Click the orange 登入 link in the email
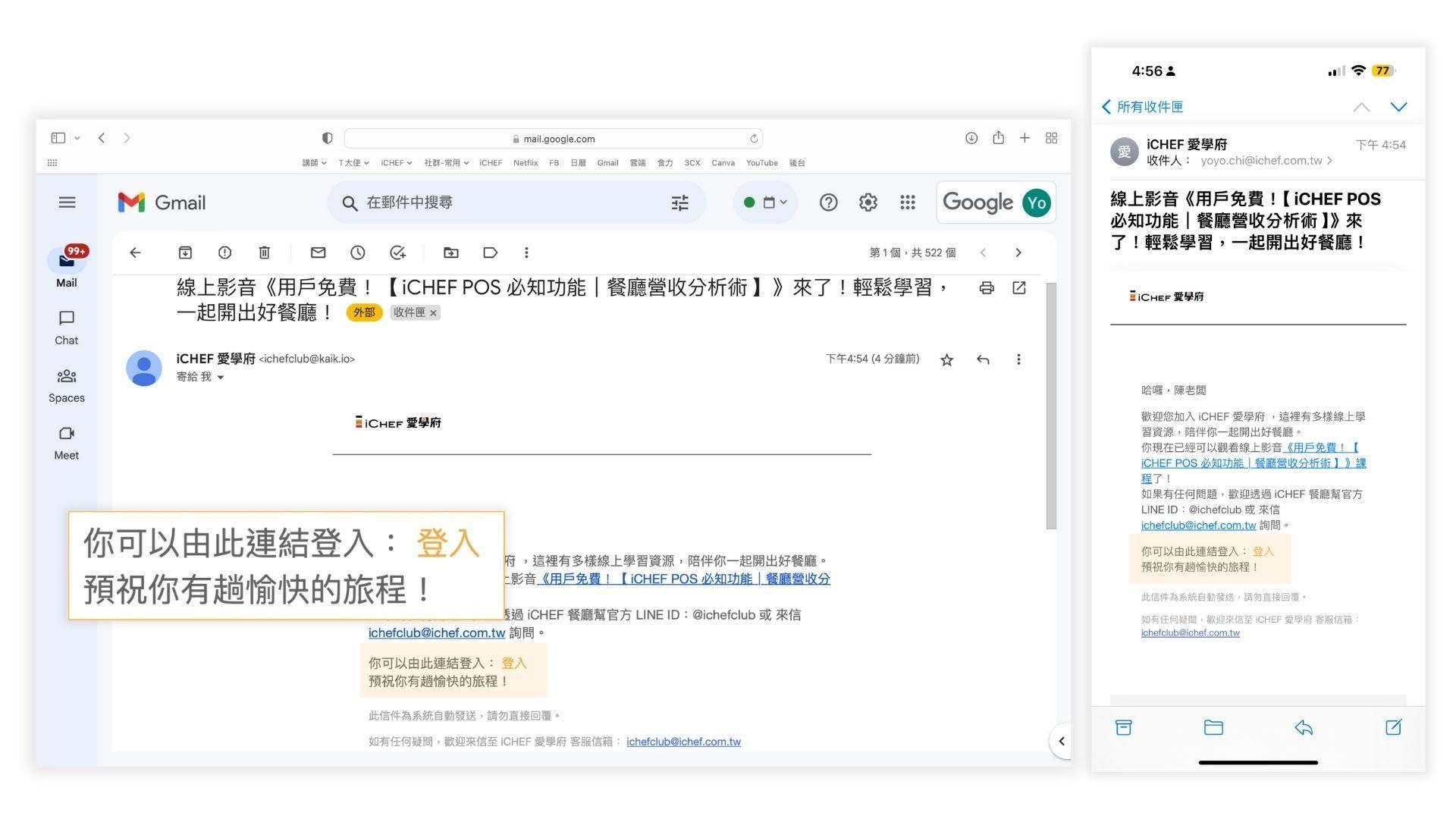The height and width of the screenshot is (819, 1456). (x=513, y=663)
